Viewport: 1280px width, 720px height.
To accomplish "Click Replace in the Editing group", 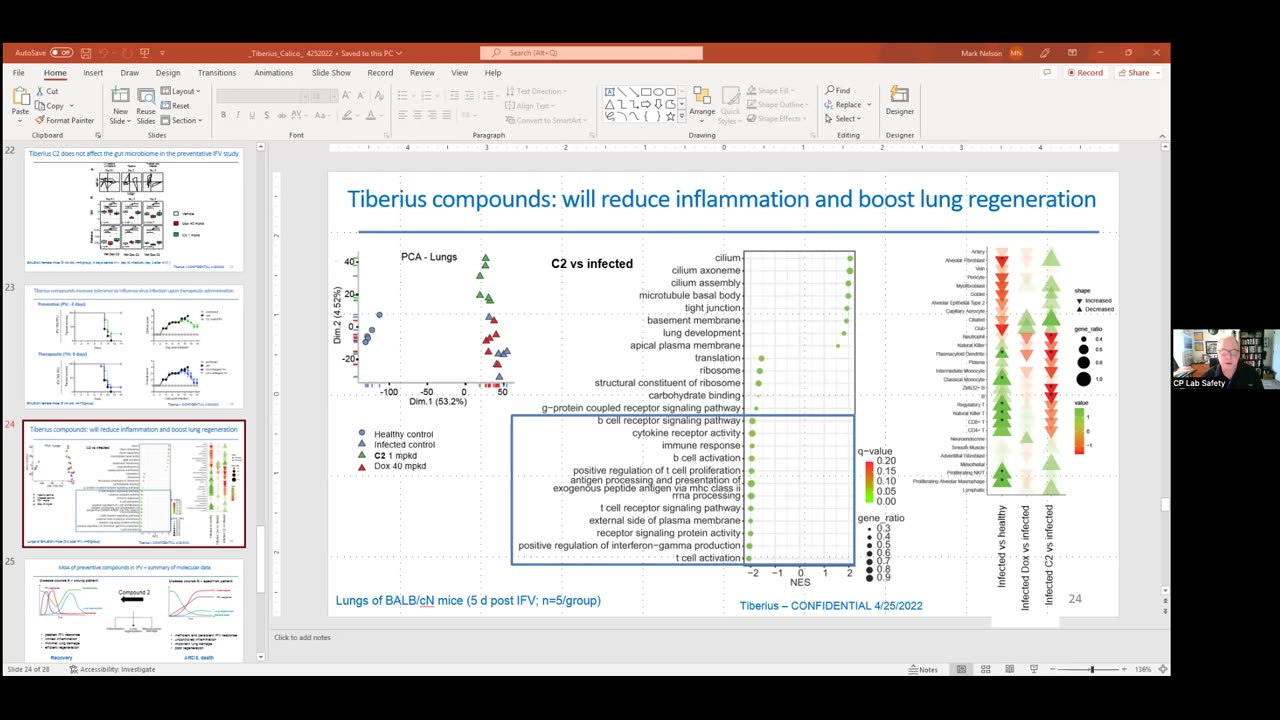I will click(x=847, y=105).
